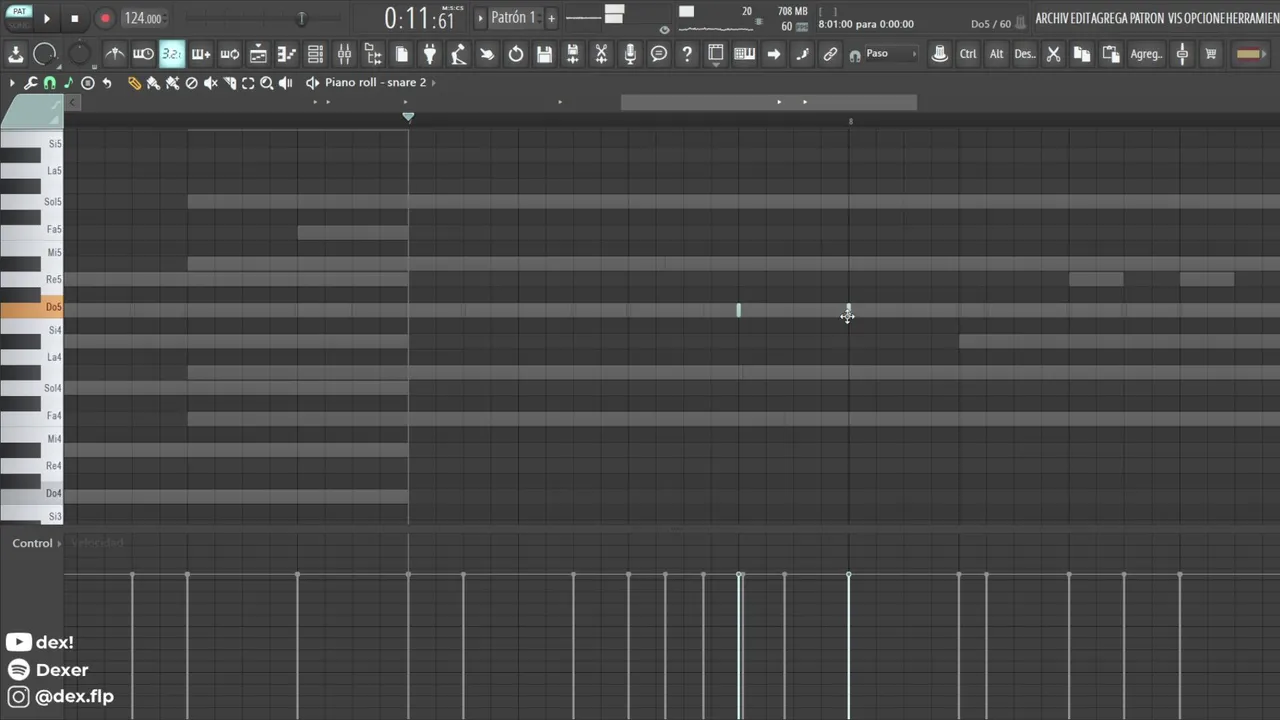Click the Des. button

click(x=1025, y=54)
